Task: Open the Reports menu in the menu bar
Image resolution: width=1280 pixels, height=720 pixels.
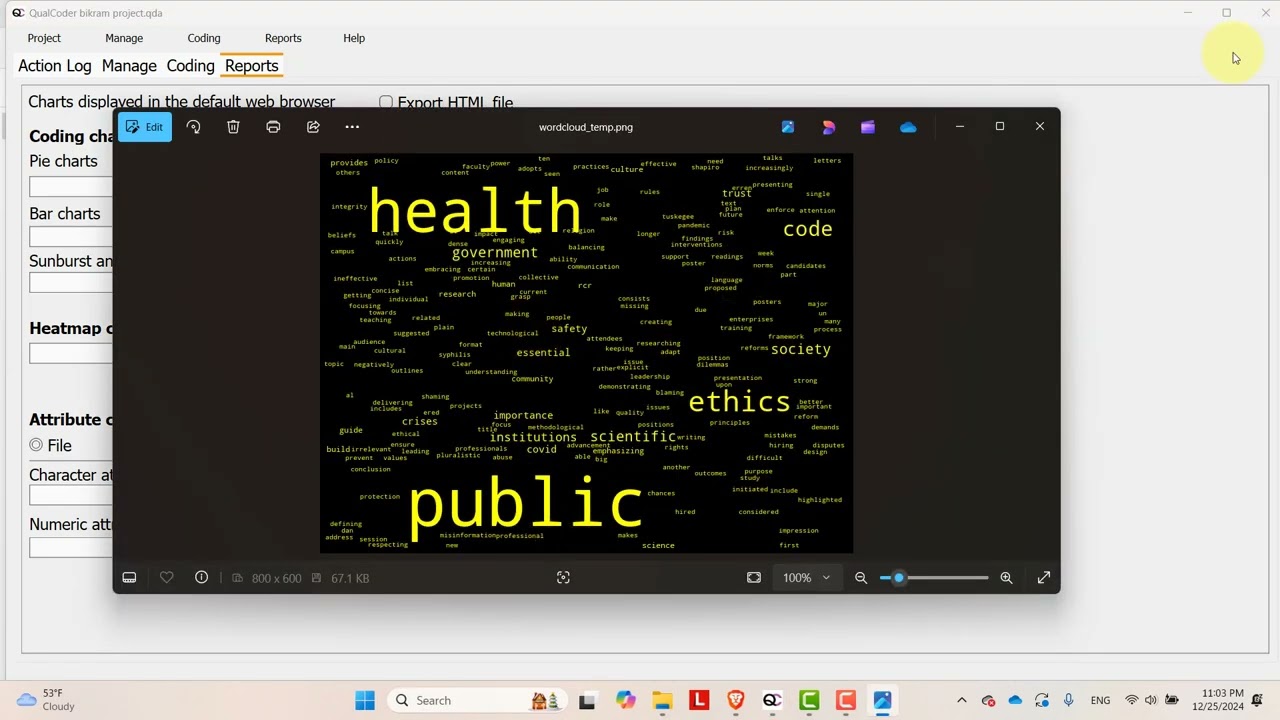Action: click(x=283, y=38)
